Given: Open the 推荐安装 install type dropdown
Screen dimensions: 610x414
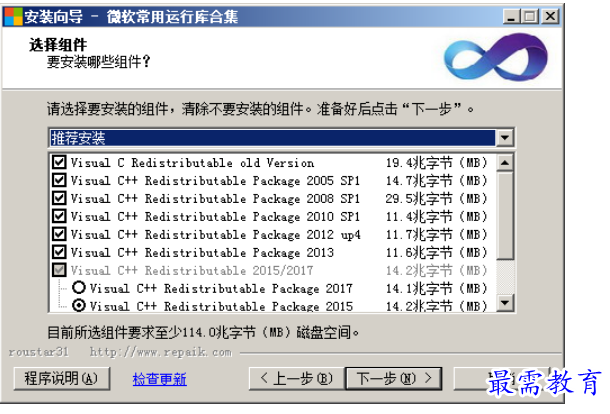Looking at the screenshot, I should [x=505, y=138].
